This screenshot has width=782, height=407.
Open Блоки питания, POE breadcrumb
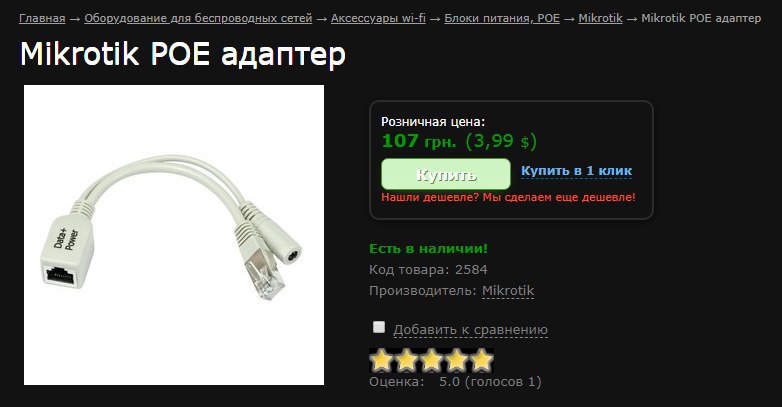coord(502,18)
